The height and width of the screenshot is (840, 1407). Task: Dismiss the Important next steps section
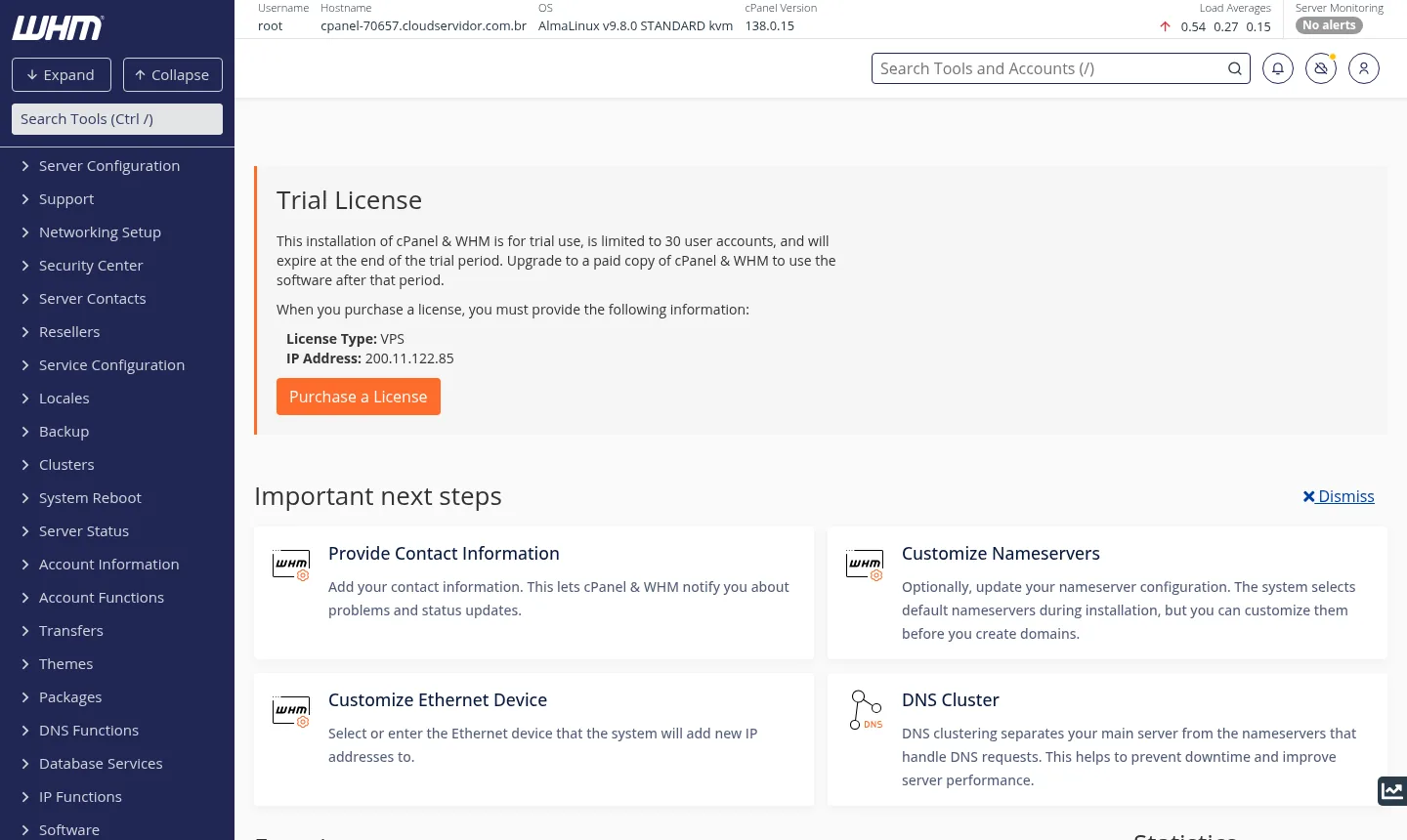(x=1339, y=496)
